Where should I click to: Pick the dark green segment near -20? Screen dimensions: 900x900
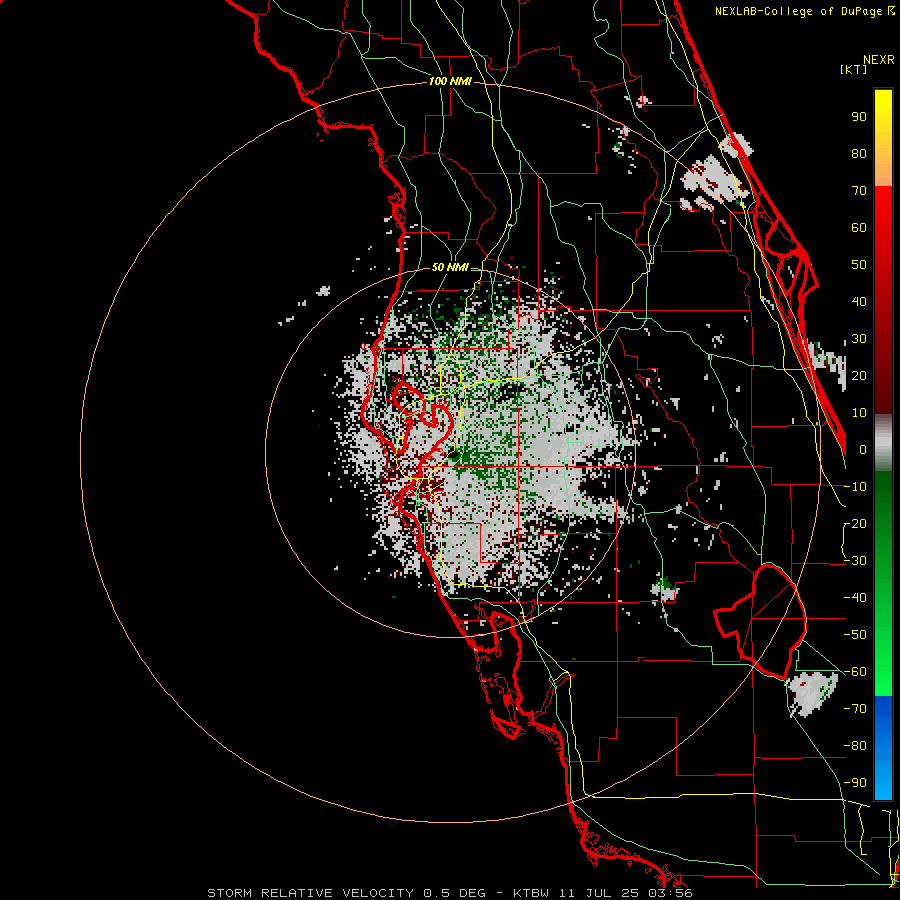(x=883, y=517)
